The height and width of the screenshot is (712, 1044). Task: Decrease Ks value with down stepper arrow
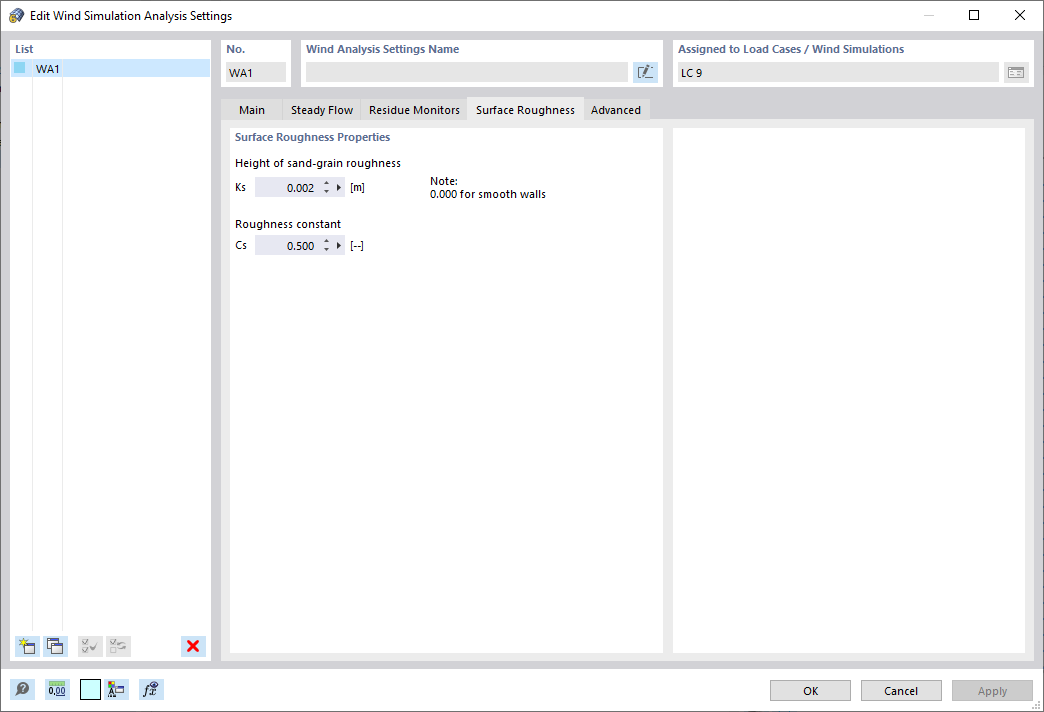point(326,192)
